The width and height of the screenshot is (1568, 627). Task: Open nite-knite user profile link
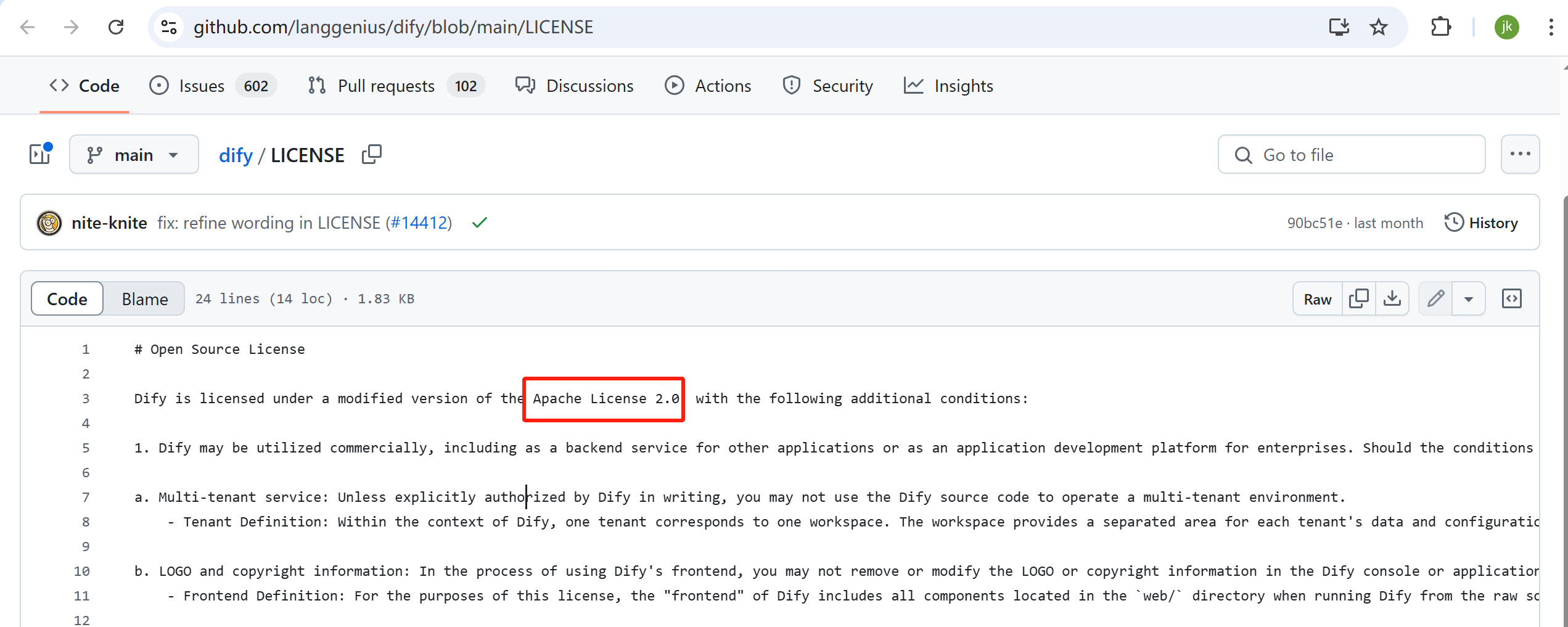(x=109, y=223)
